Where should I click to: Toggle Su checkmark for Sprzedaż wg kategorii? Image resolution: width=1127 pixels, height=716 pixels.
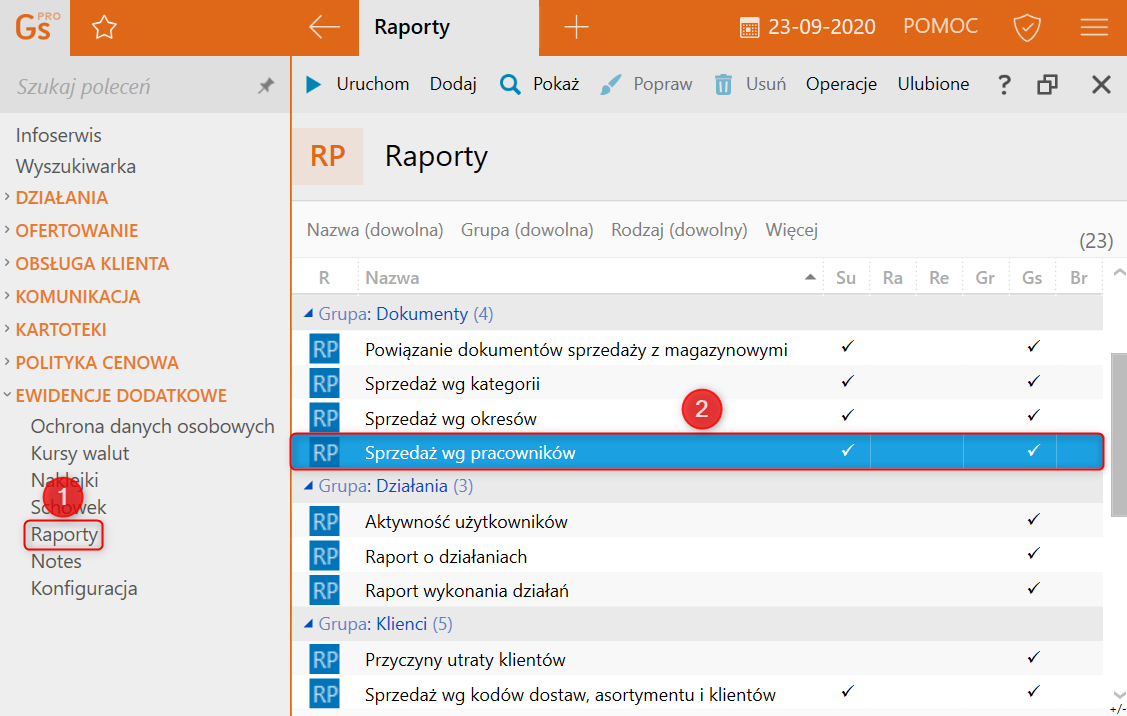(x=847, y=381)
